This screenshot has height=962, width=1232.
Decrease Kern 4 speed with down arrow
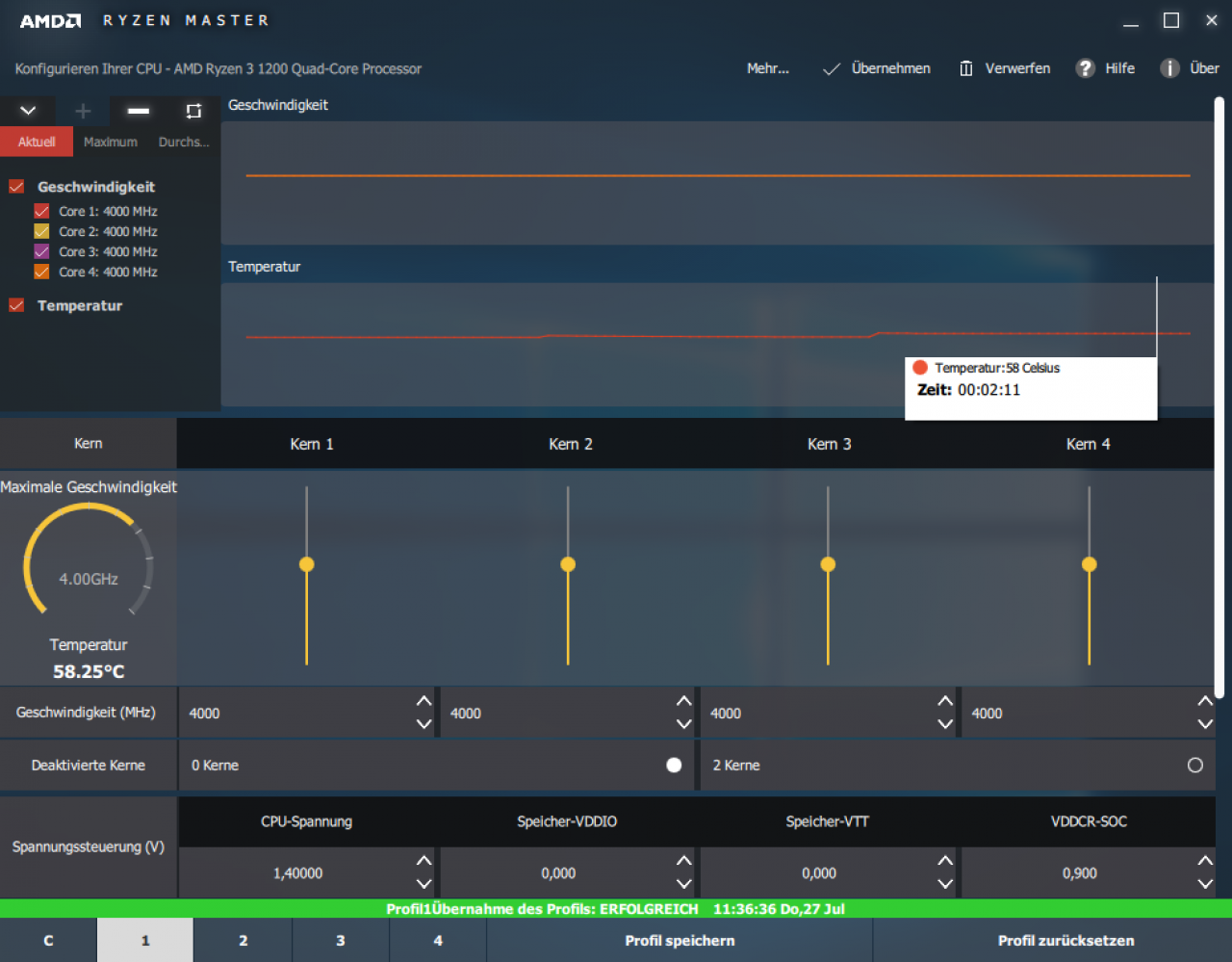click(x=1205, y=724)
